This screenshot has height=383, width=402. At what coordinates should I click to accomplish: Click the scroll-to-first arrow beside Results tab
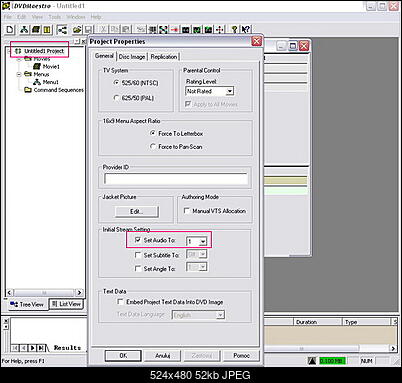coord(15,348)
